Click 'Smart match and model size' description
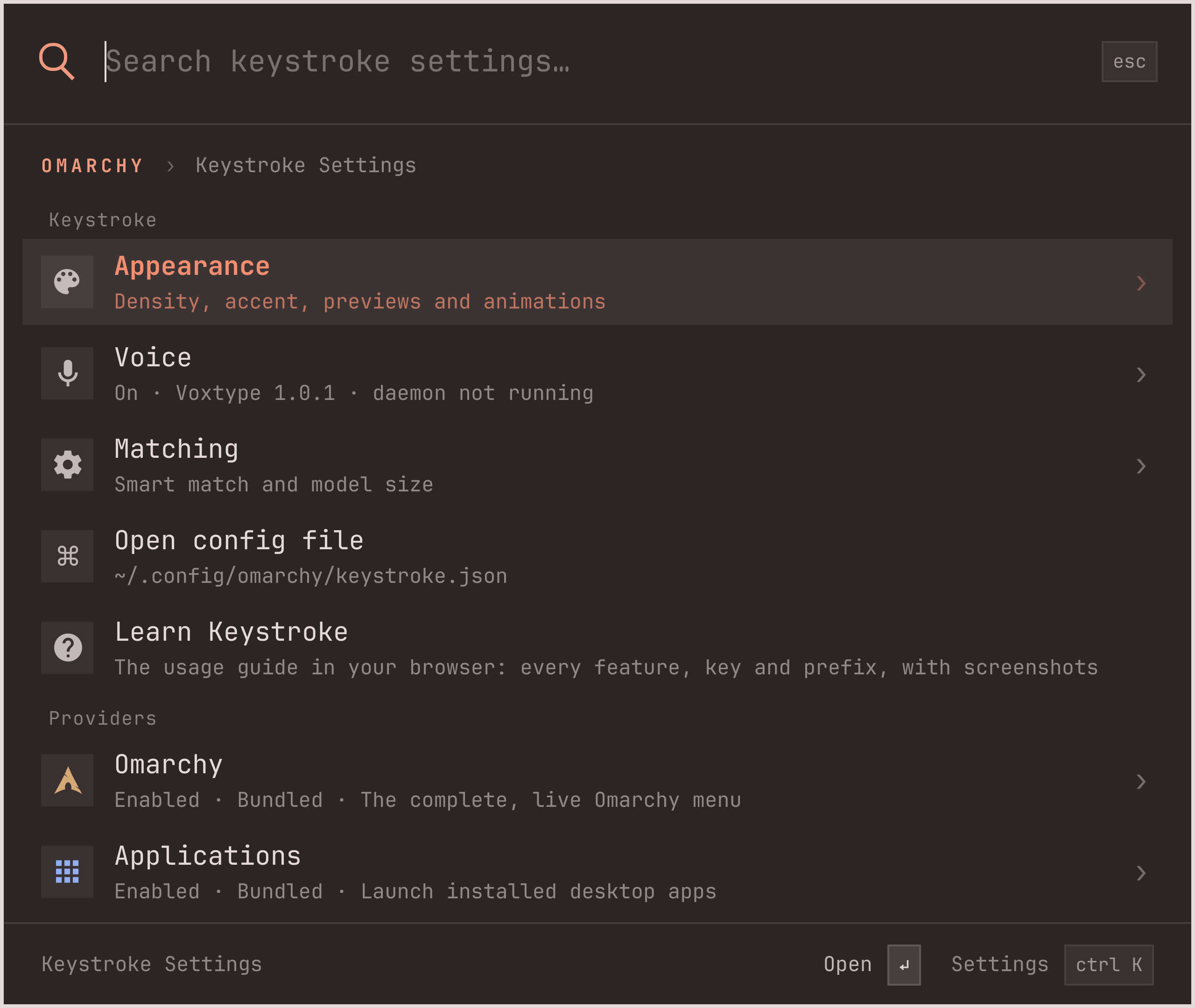This screenshot has width=1195, height=1008. pyautogui.click(x=274, y=484)
